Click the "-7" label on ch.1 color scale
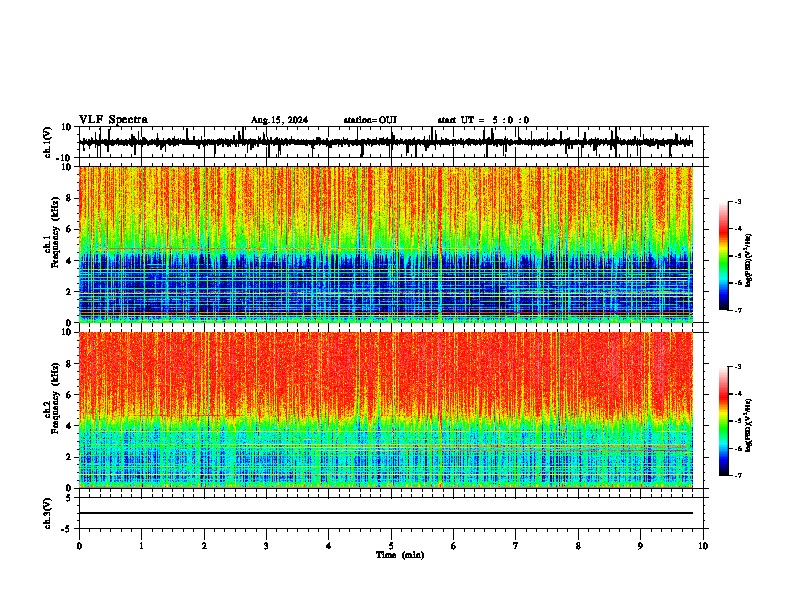 coord(738,310)
